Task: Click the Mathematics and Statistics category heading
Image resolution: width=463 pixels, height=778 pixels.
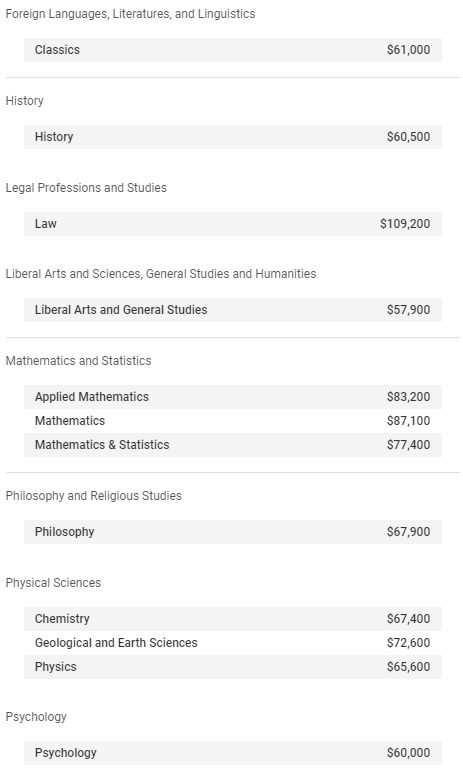Action: [78, 361]
